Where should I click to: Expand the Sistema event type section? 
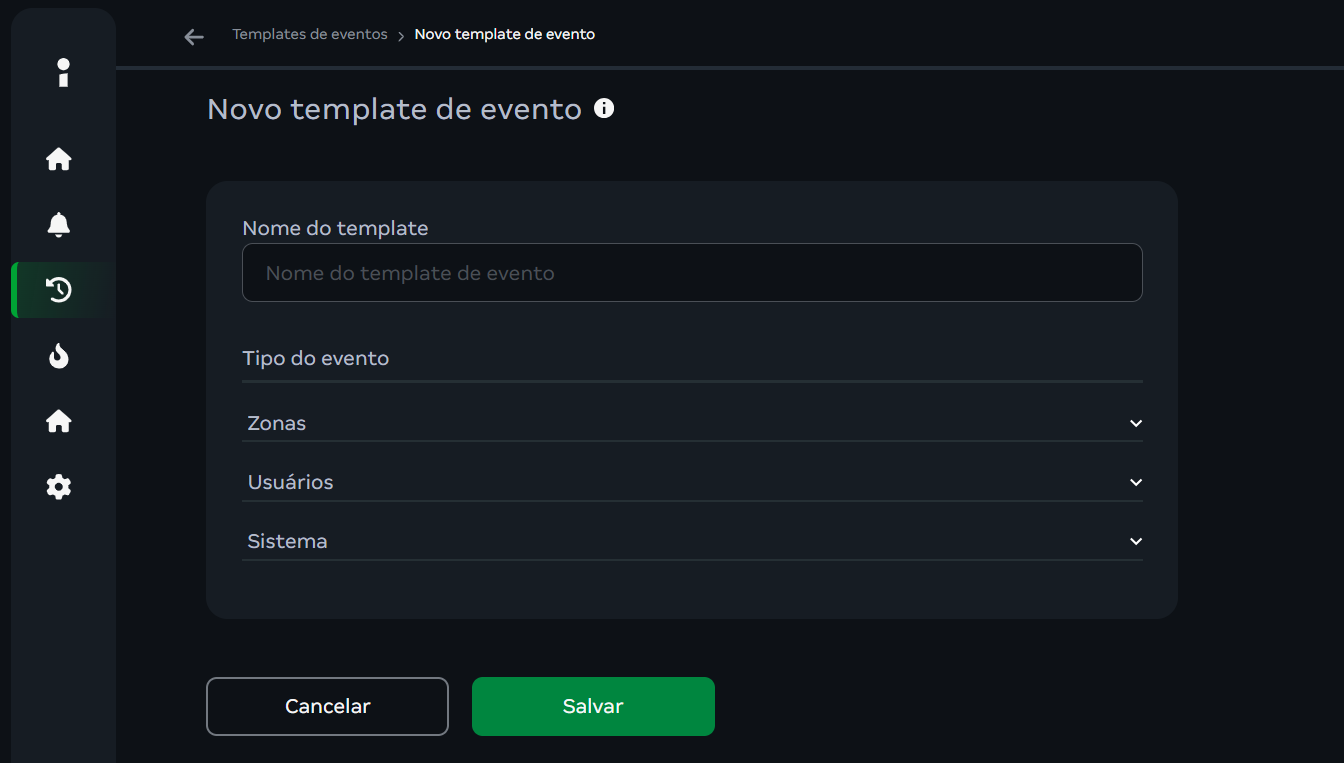pos(692,541)
